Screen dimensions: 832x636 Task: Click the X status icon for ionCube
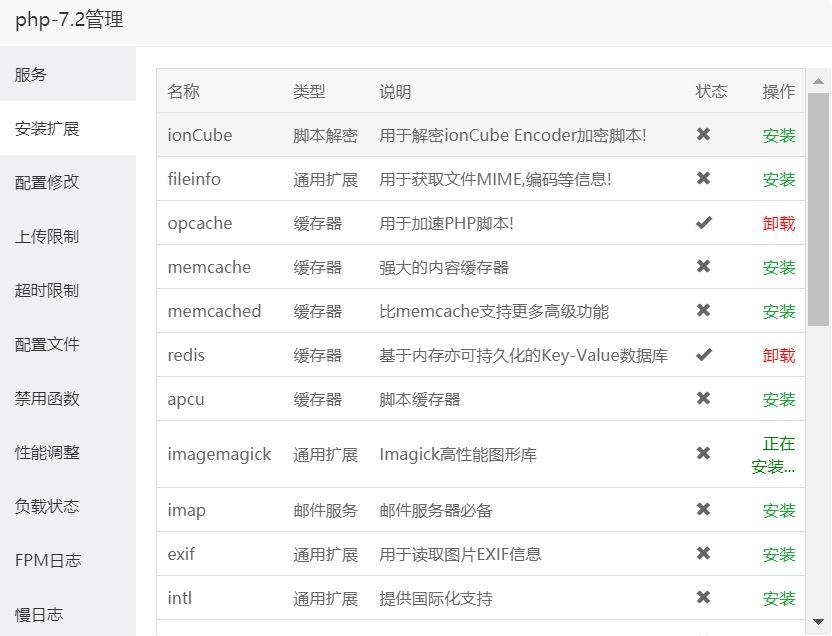coord(703,134)
